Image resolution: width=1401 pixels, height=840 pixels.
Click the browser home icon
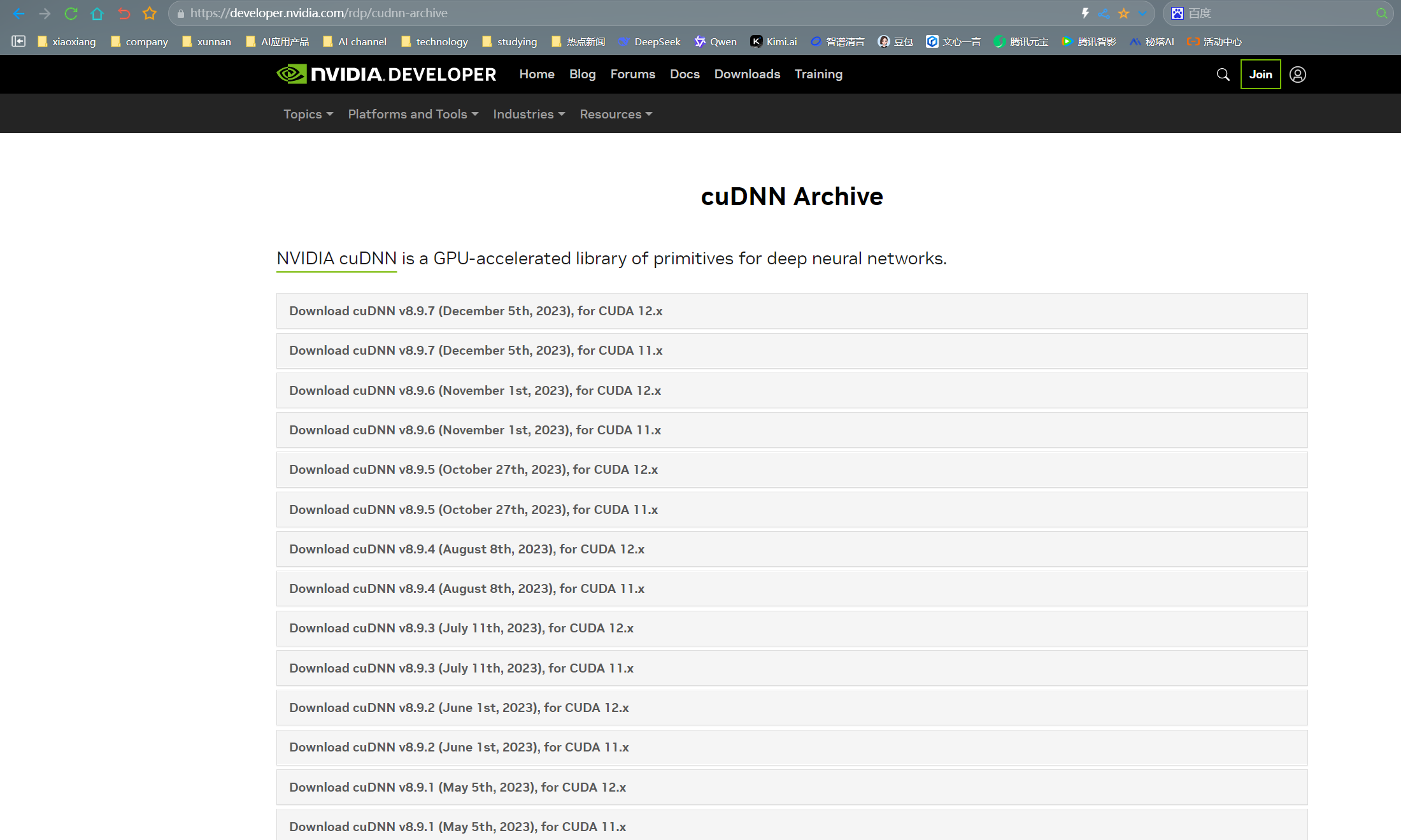(97, 13)
